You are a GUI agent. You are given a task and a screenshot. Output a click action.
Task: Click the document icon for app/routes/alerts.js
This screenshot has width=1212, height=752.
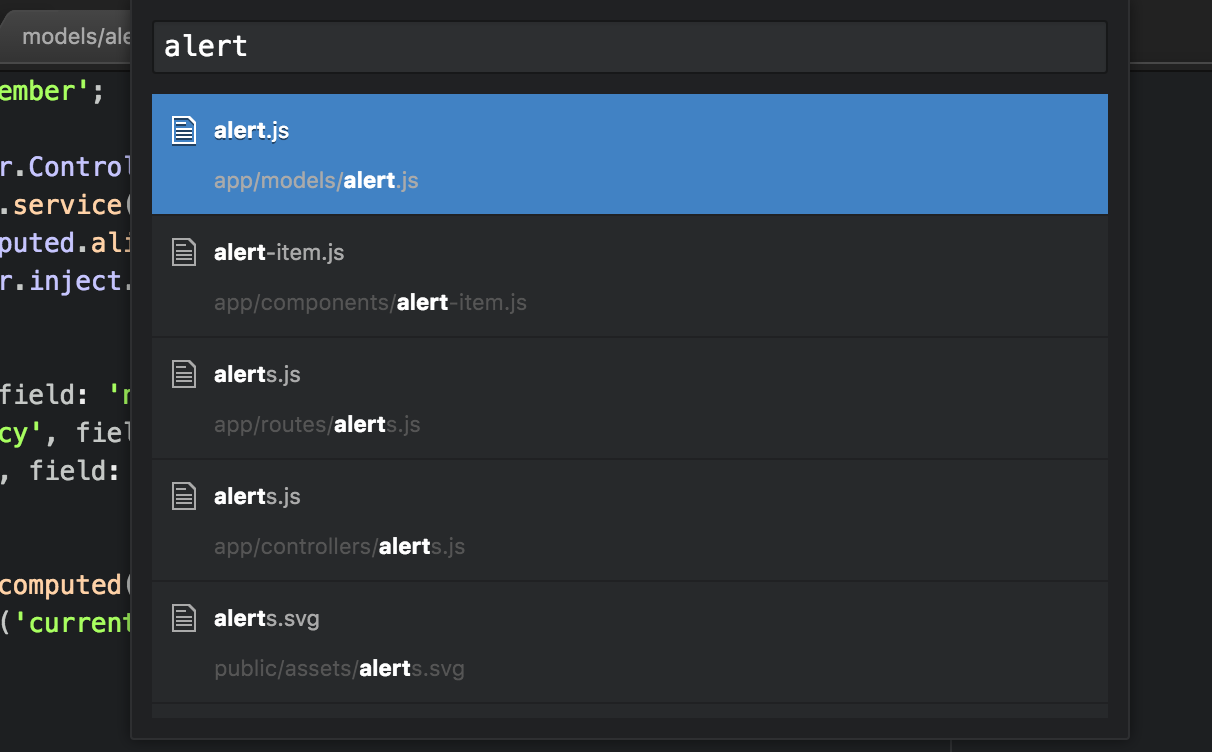click(184, 373)
